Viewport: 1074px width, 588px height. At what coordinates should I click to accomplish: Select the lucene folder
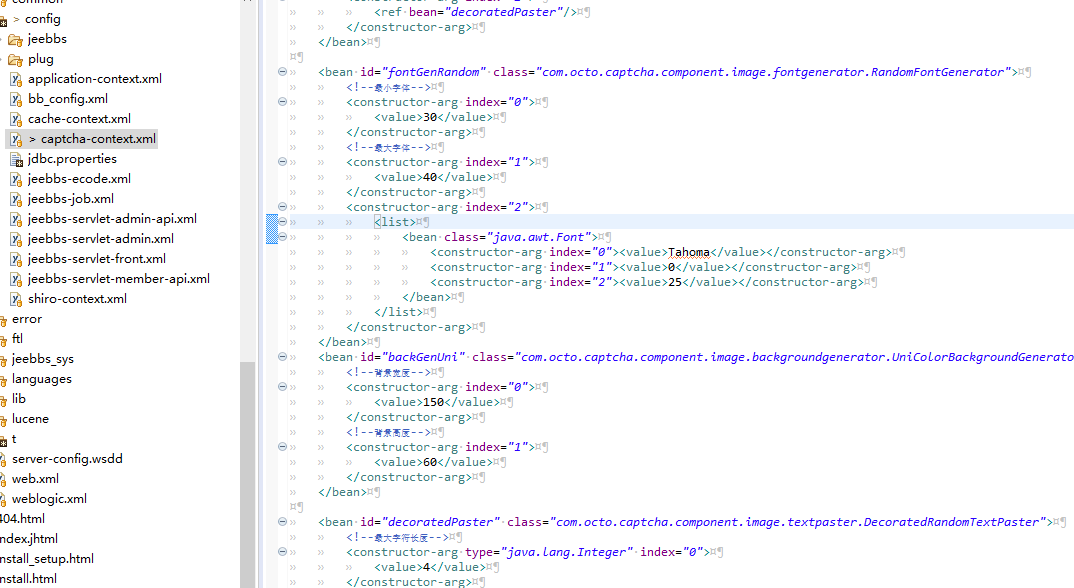click(x=30, y=419)
